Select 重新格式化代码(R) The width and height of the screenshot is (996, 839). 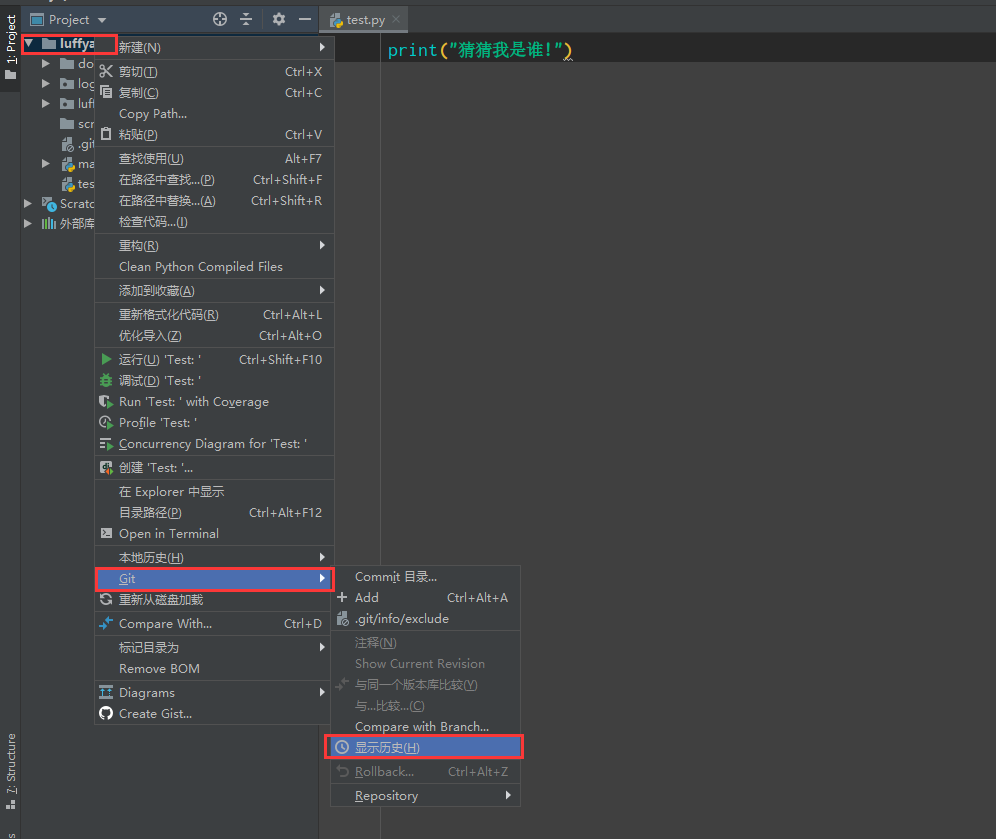point(214,315)
